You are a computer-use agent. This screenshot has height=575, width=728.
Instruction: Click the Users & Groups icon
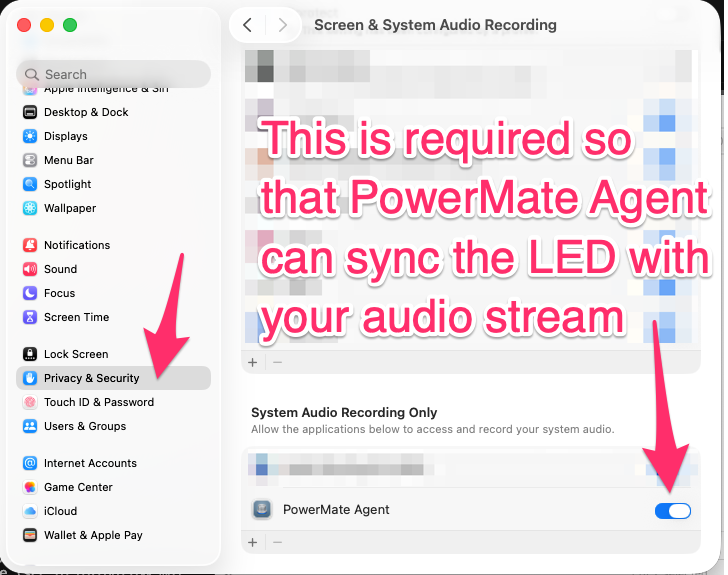pos(30,426)
